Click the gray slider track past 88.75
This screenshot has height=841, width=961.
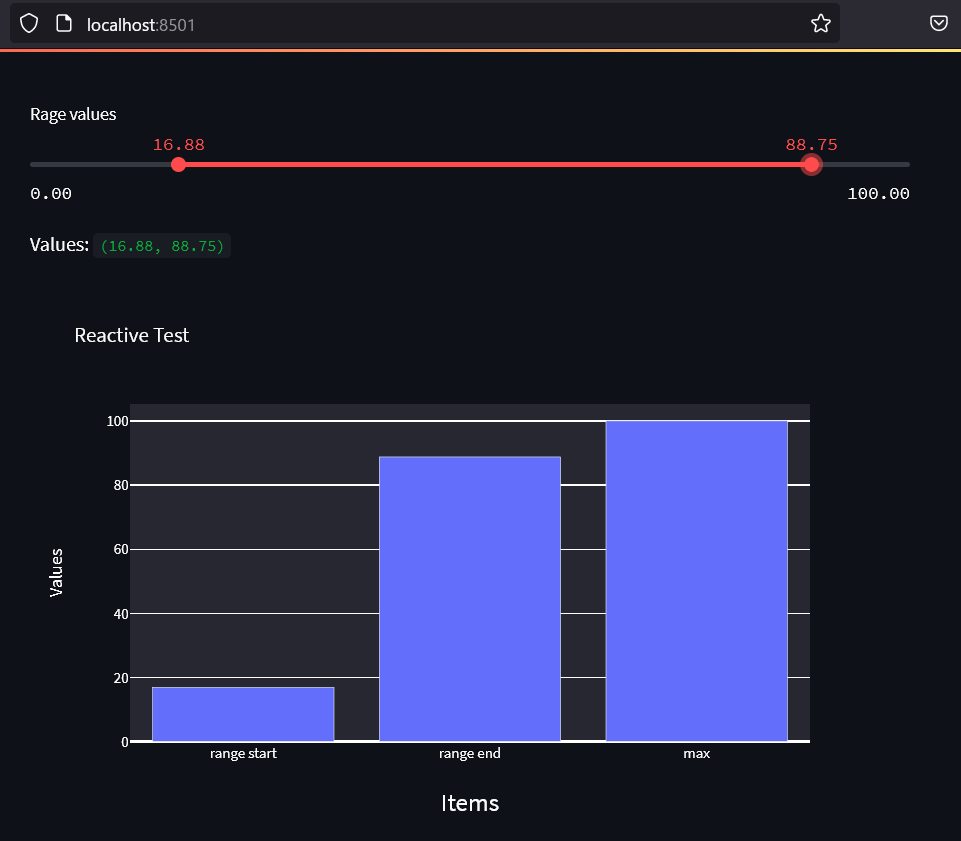tap(865, 164)
